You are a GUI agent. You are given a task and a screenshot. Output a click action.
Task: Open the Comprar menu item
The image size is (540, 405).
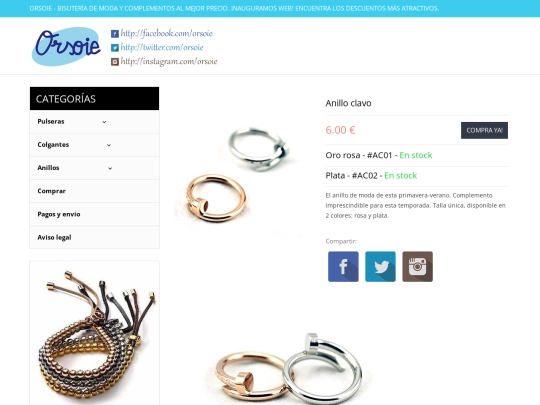tap(94, 191)
